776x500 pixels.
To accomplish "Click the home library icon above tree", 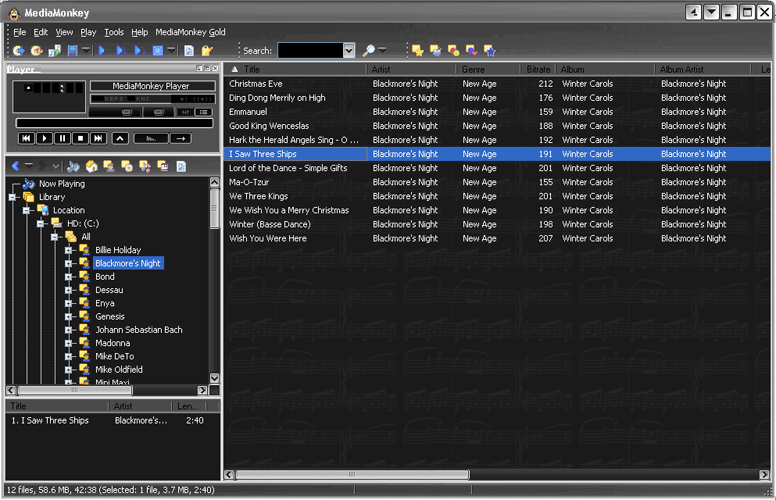I will [91, 166].
